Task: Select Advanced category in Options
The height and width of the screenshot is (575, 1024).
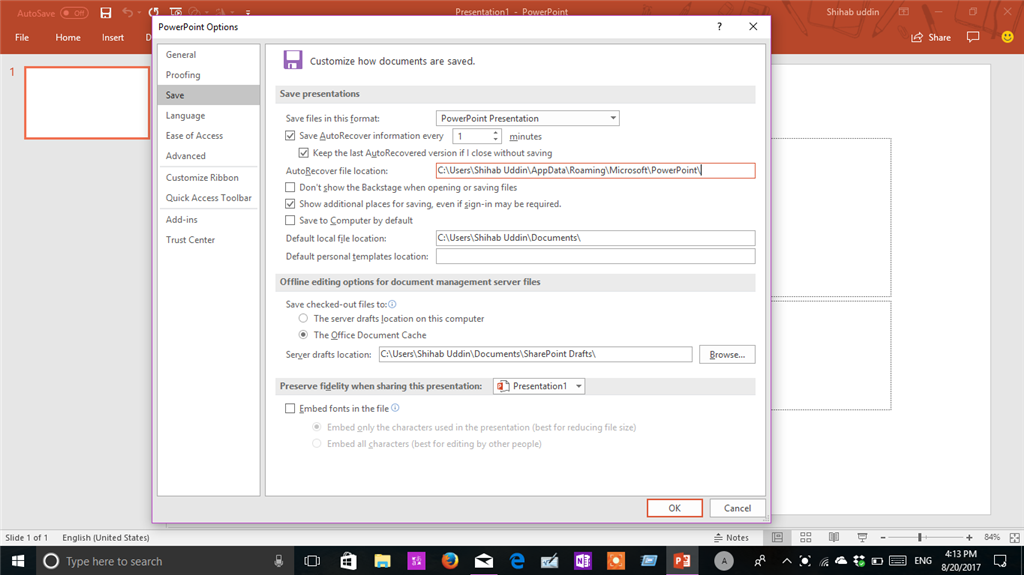Action: (208, 156)
